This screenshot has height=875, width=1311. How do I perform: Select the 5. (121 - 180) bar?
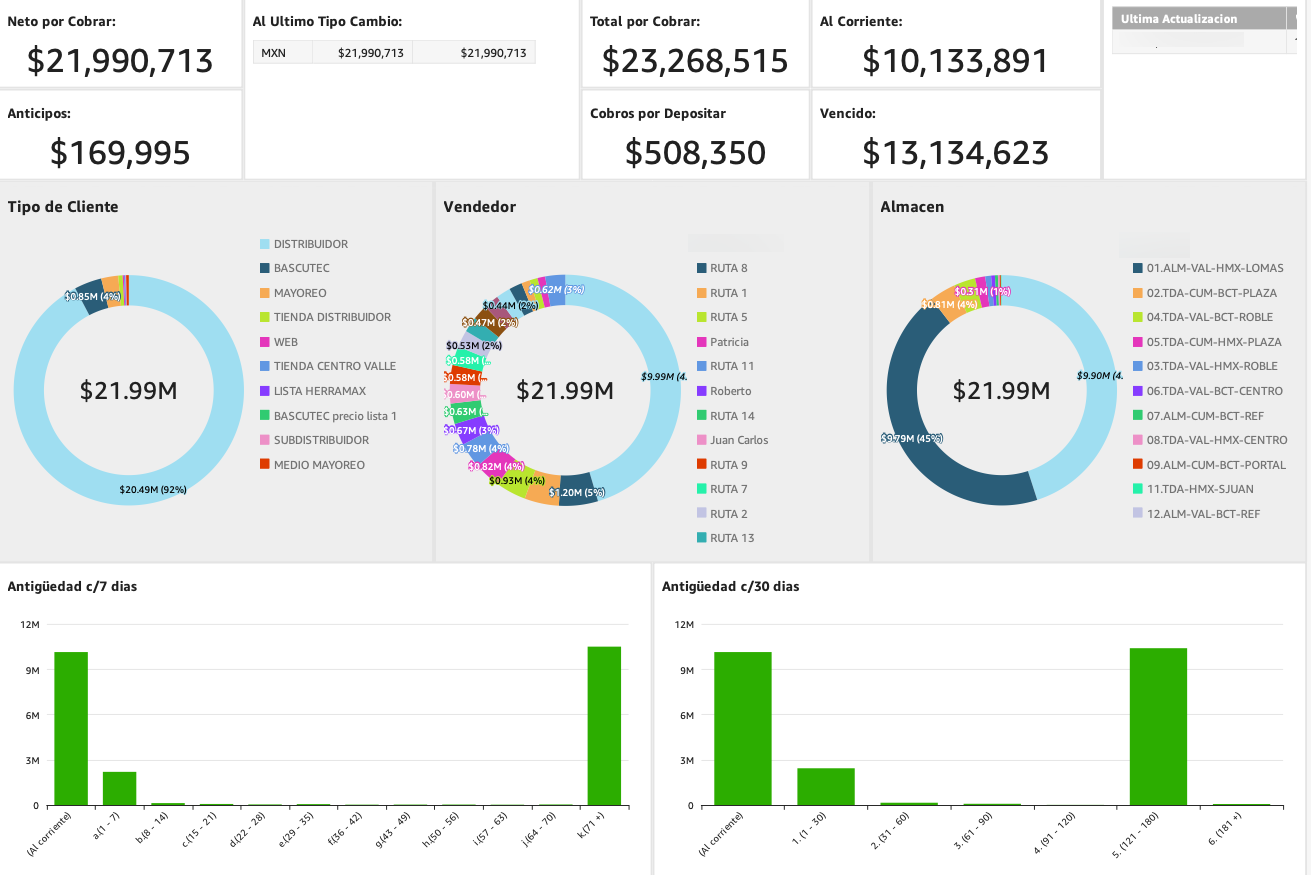point(1158,727)
